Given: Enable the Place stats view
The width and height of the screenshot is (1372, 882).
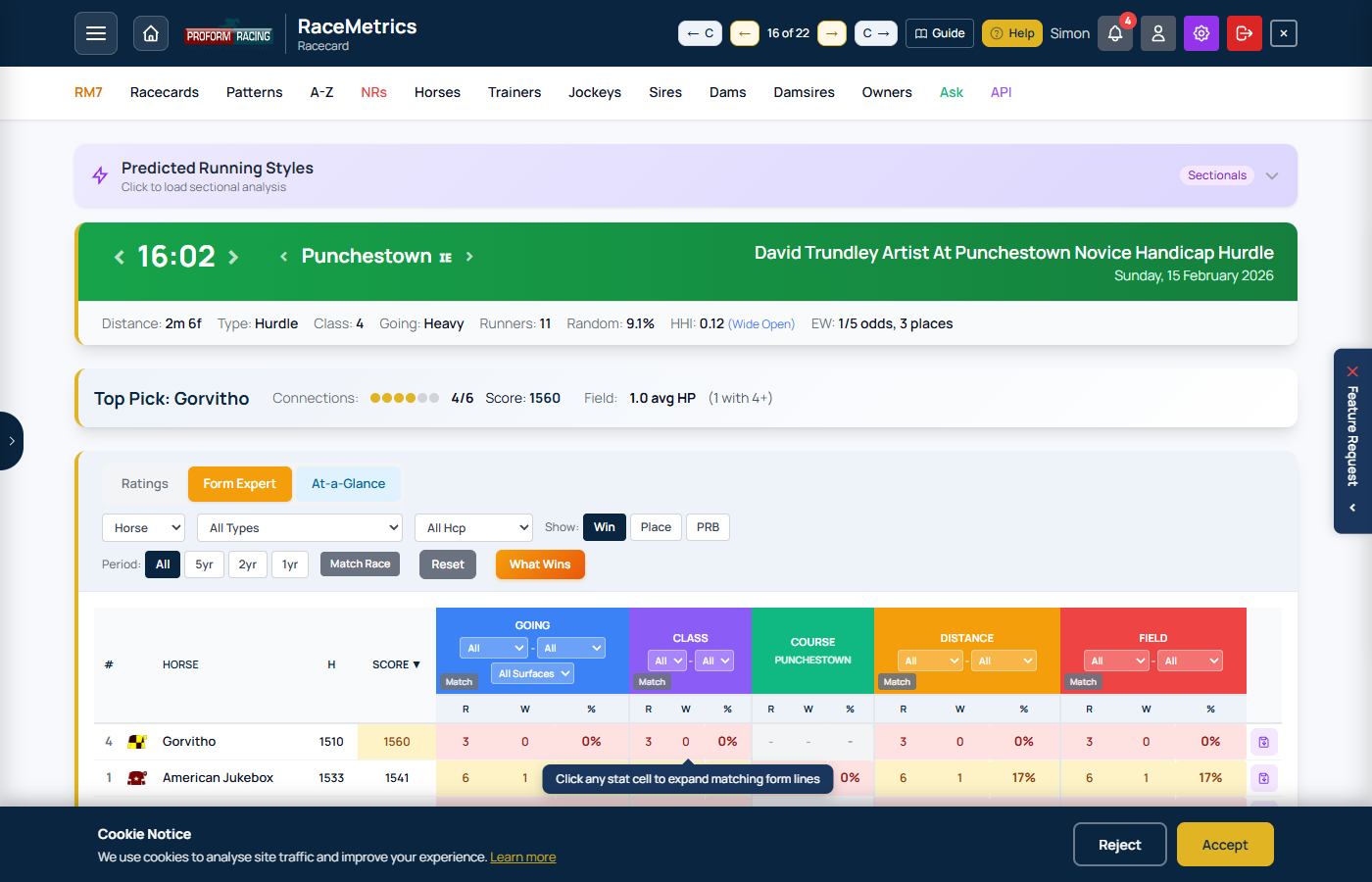Looking at the screenshot, I should pos(655,526).
